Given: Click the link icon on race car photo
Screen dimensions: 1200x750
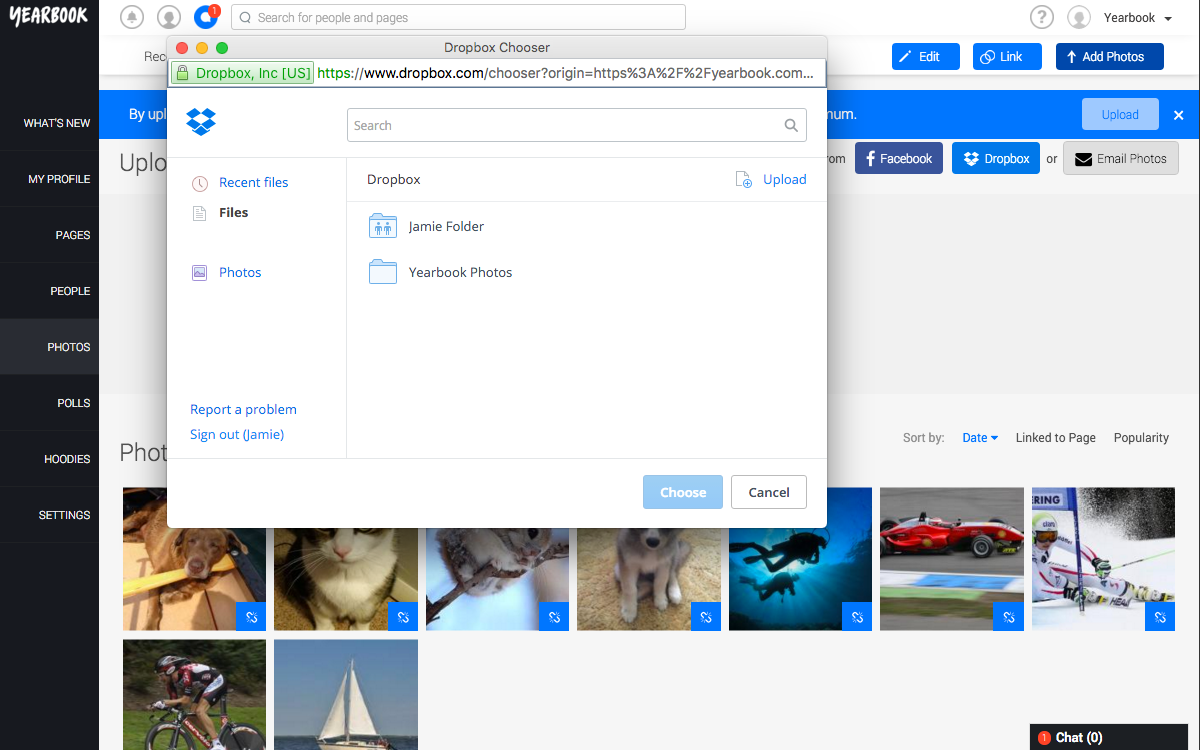Looking at the screenshot, I should pos(1009,616).
